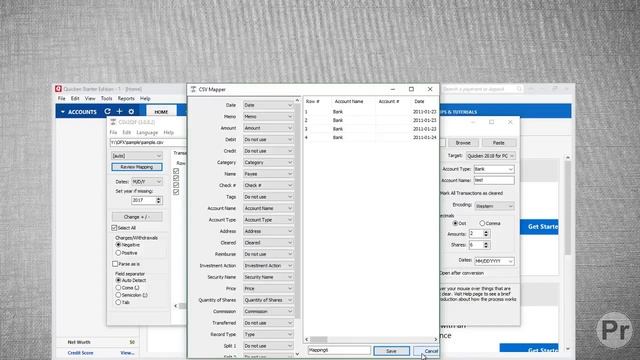Click the mapping name input field

(339, 350)
